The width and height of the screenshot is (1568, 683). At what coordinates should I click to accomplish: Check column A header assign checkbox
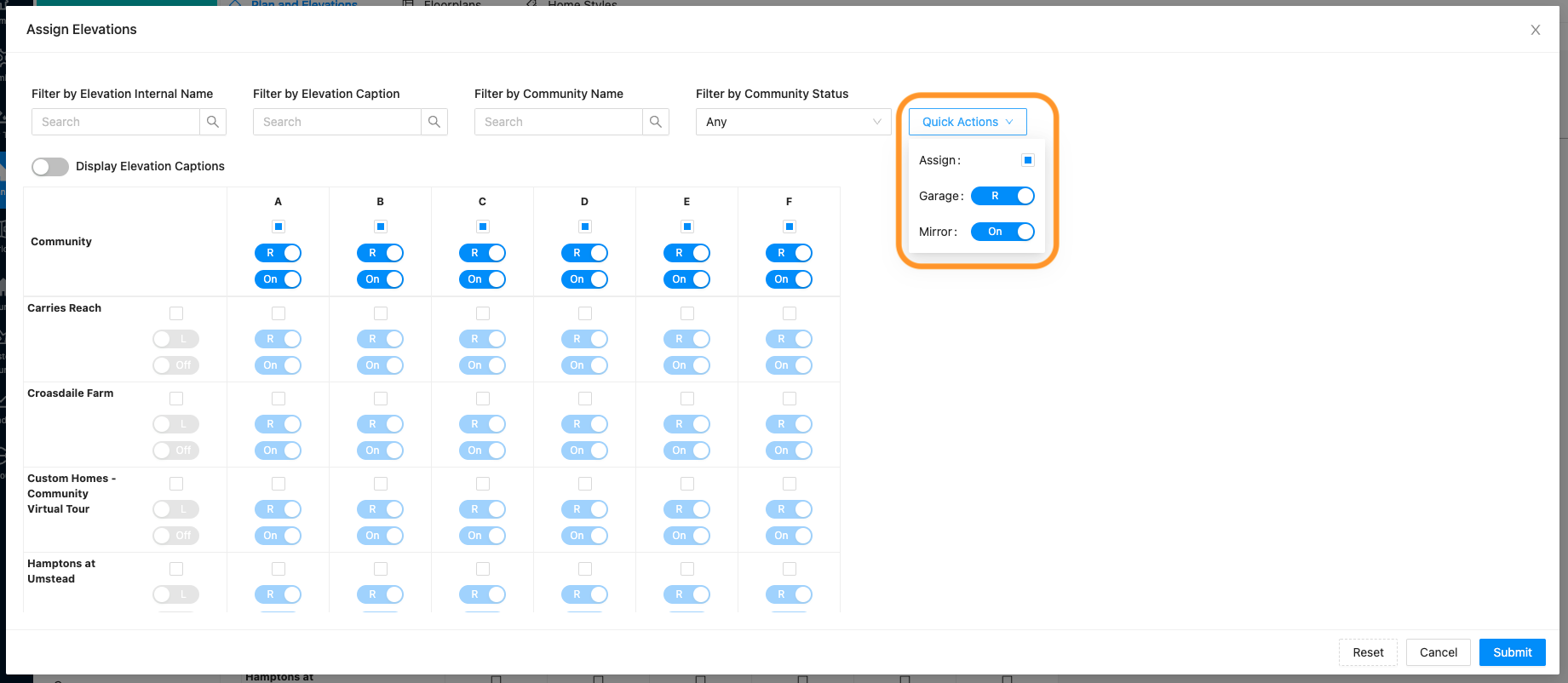point(279,227)
